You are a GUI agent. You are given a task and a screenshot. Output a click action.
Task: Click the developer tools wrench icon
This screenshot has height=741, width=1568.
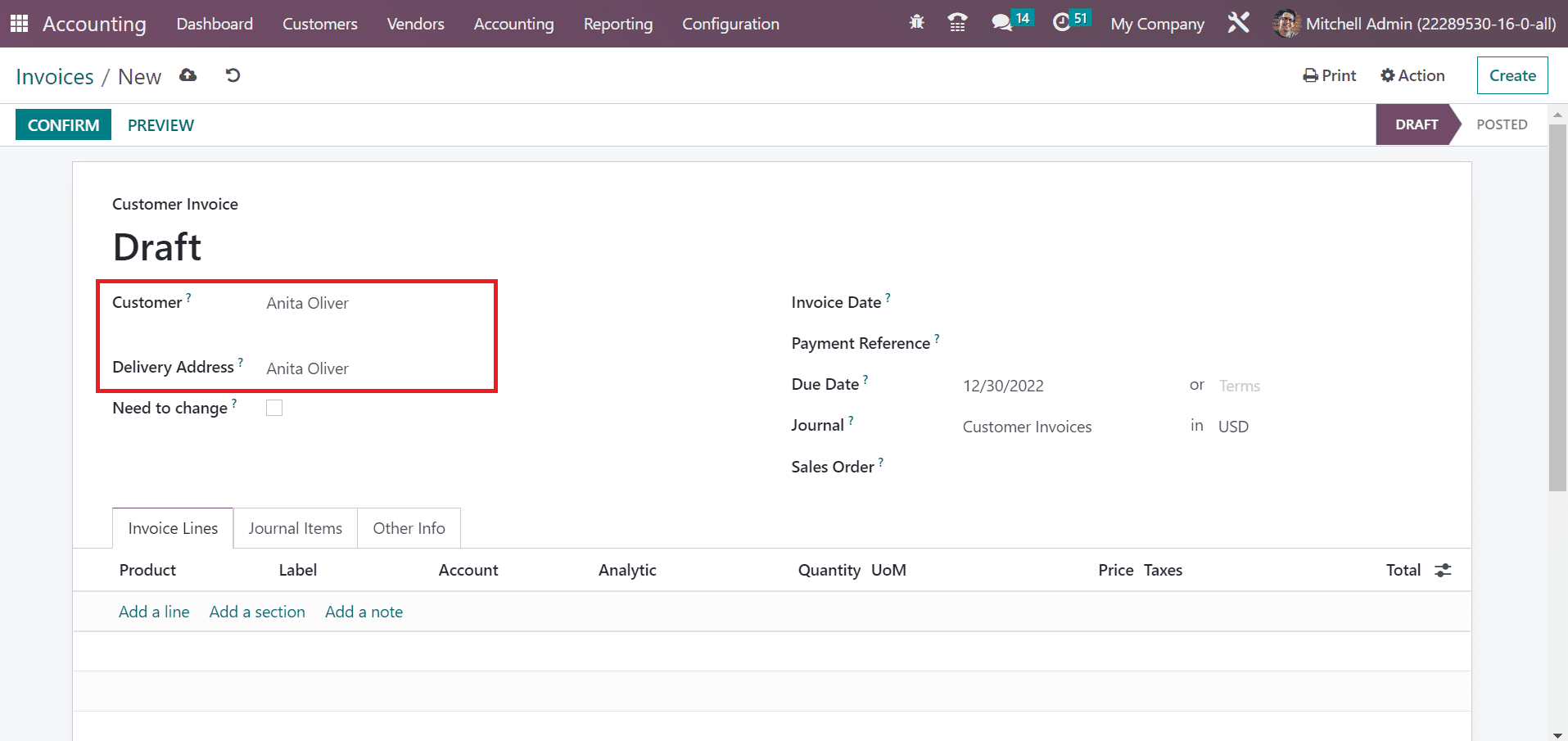(1239, 22)
